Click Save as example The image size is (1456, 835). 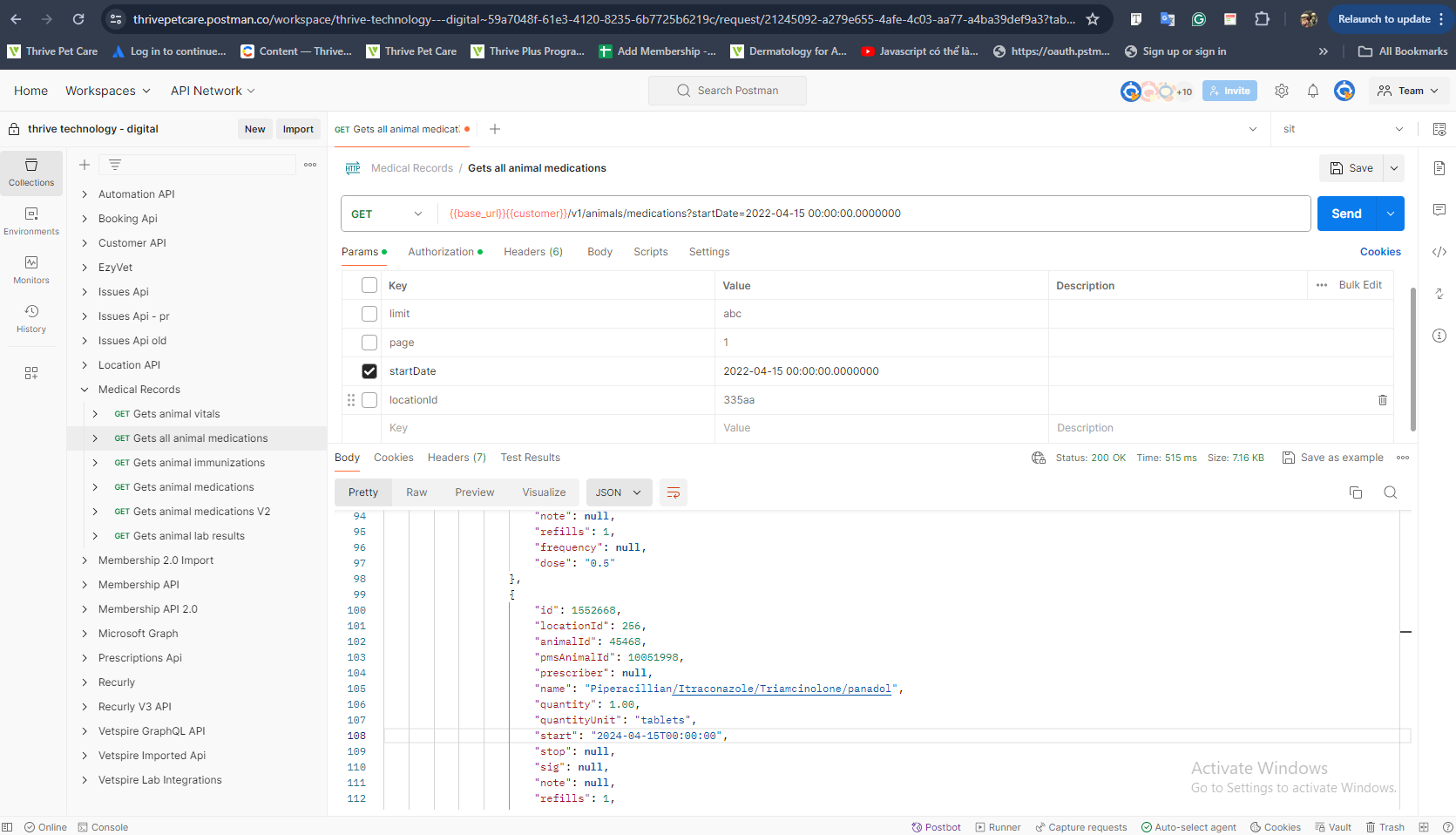tap(1332, 458)
